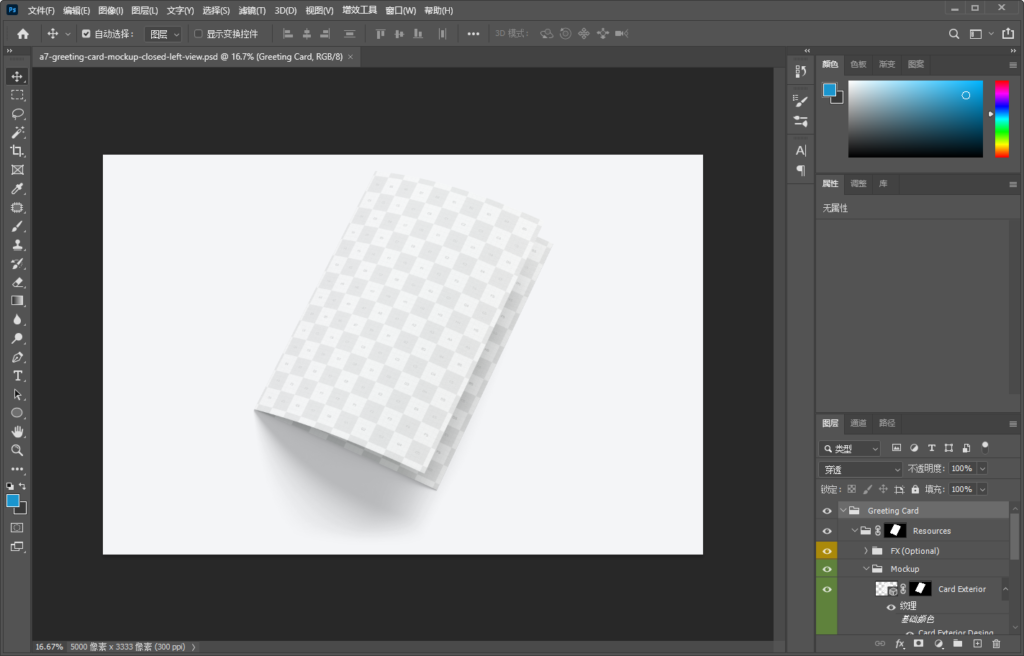
Task: Click the lock all padlock icon
Action: click(915, 489)
